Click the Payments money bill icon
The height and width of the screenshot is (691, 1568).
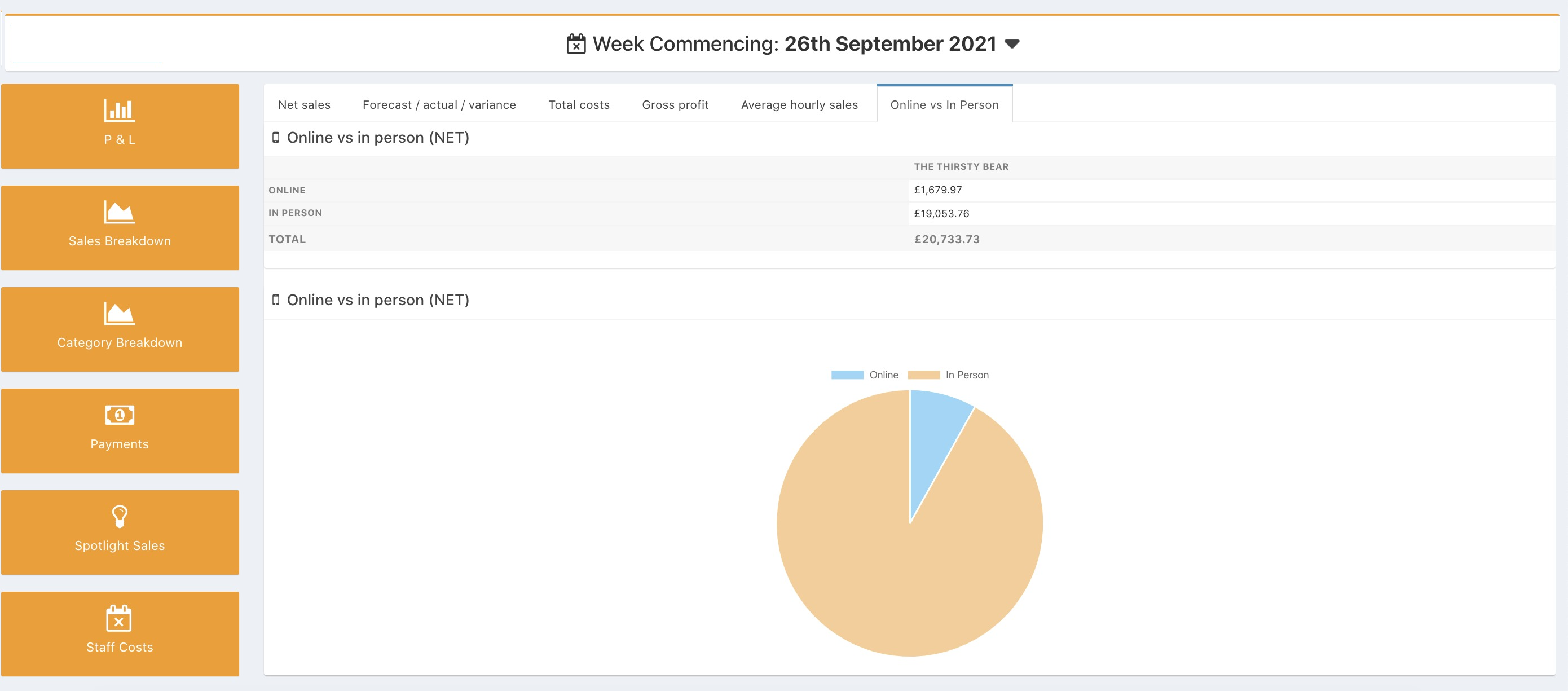120,415
